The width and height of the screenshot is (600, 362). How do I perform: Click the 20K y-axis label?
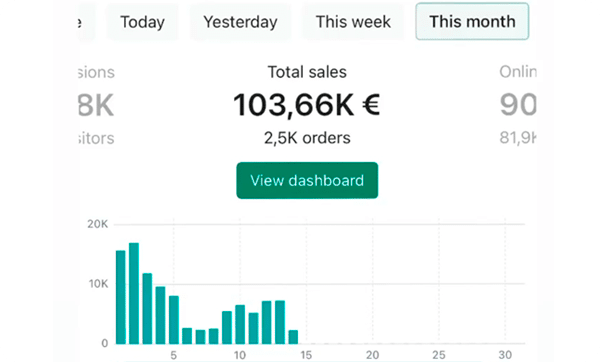tap(98, 224)
